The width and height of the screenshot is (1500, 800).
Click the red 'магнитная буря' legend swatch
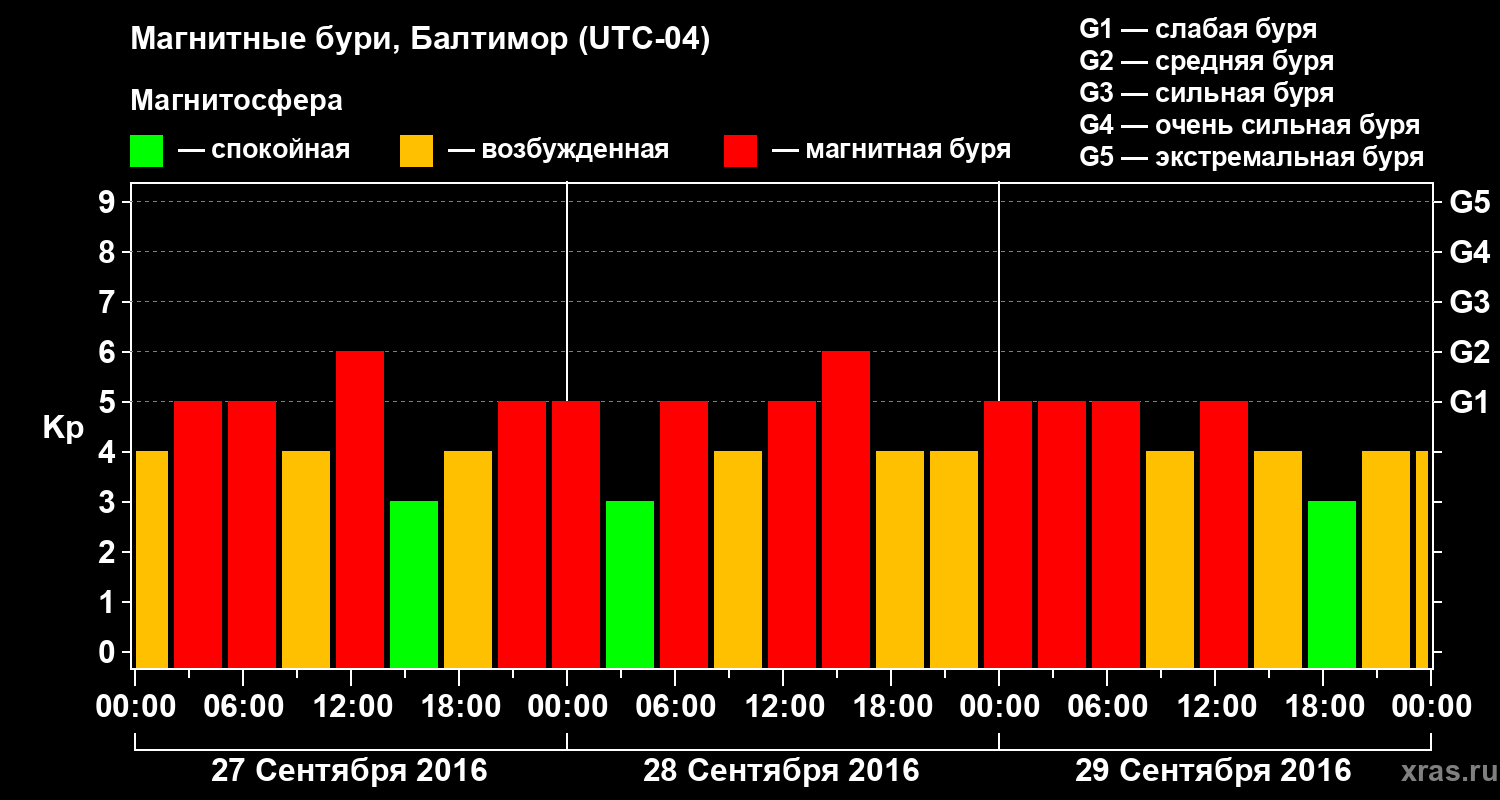pyautogui.click(x=740, y=151)
